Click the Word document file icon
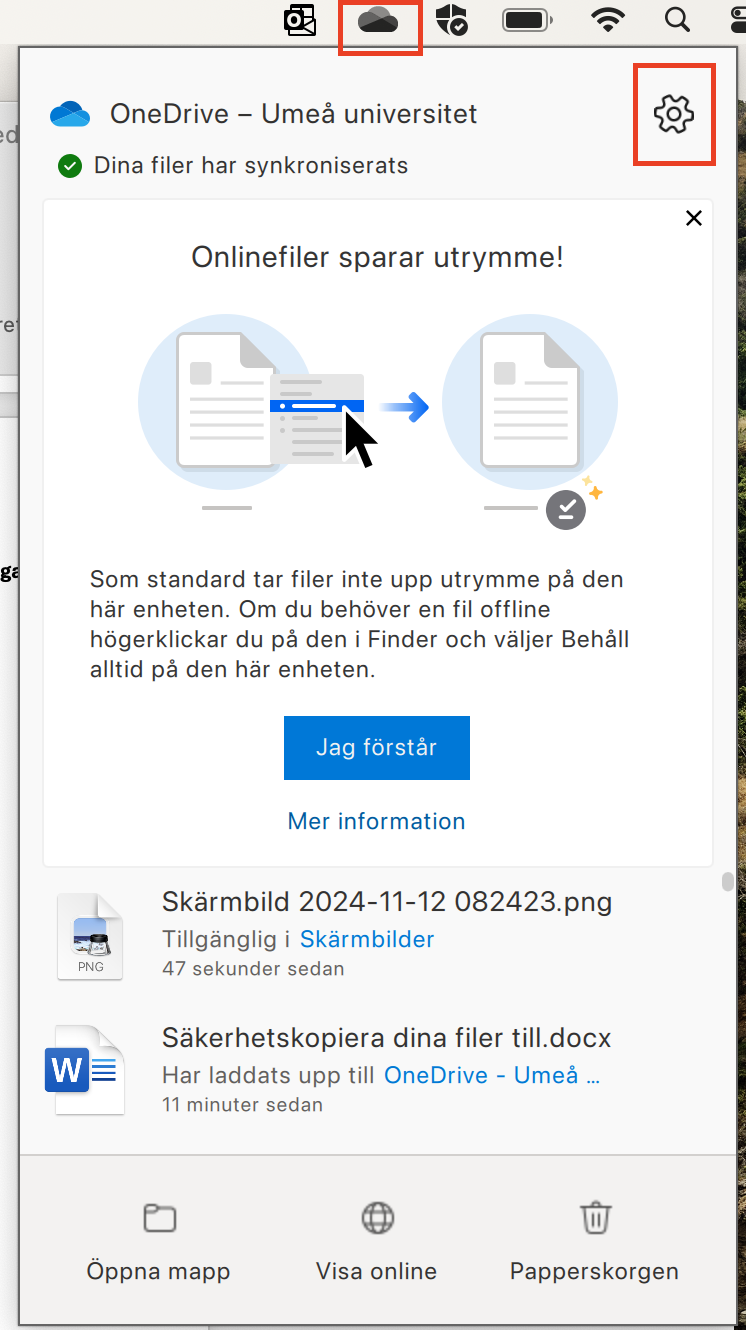This screenshot has width=746, height=1330. 84,1071
